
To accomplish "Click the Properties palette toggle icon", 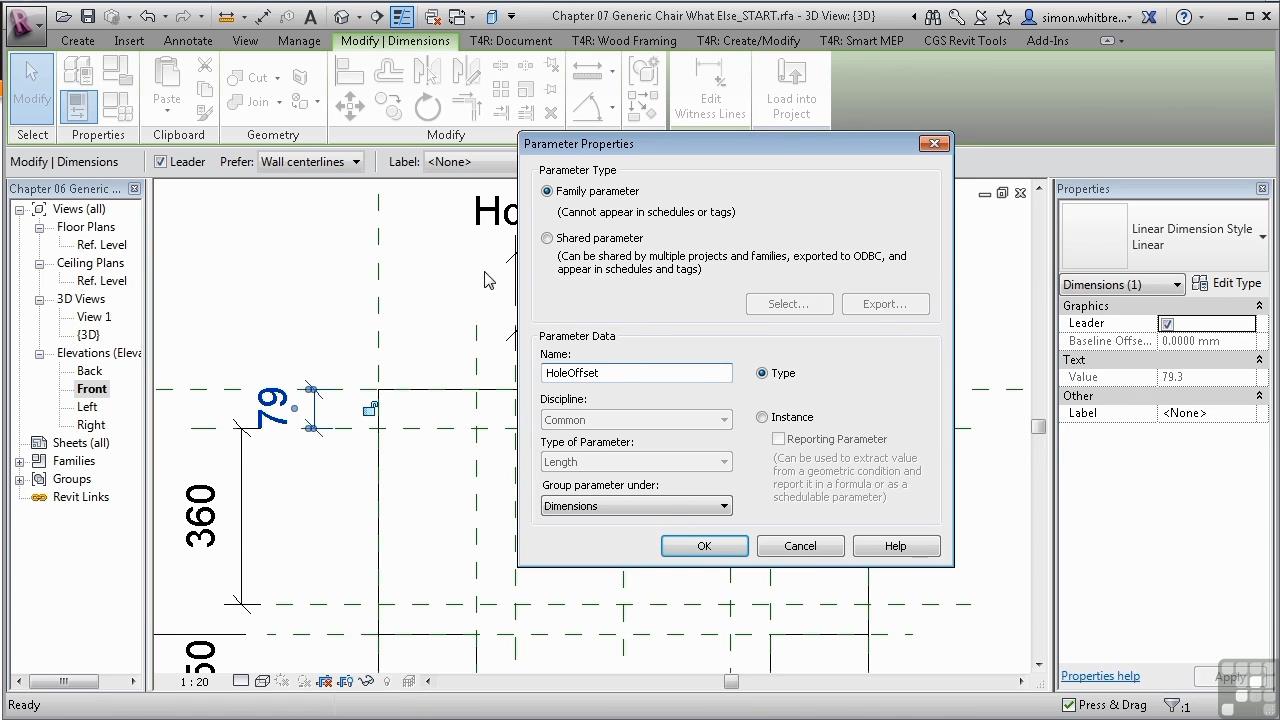I will point(78,106).
